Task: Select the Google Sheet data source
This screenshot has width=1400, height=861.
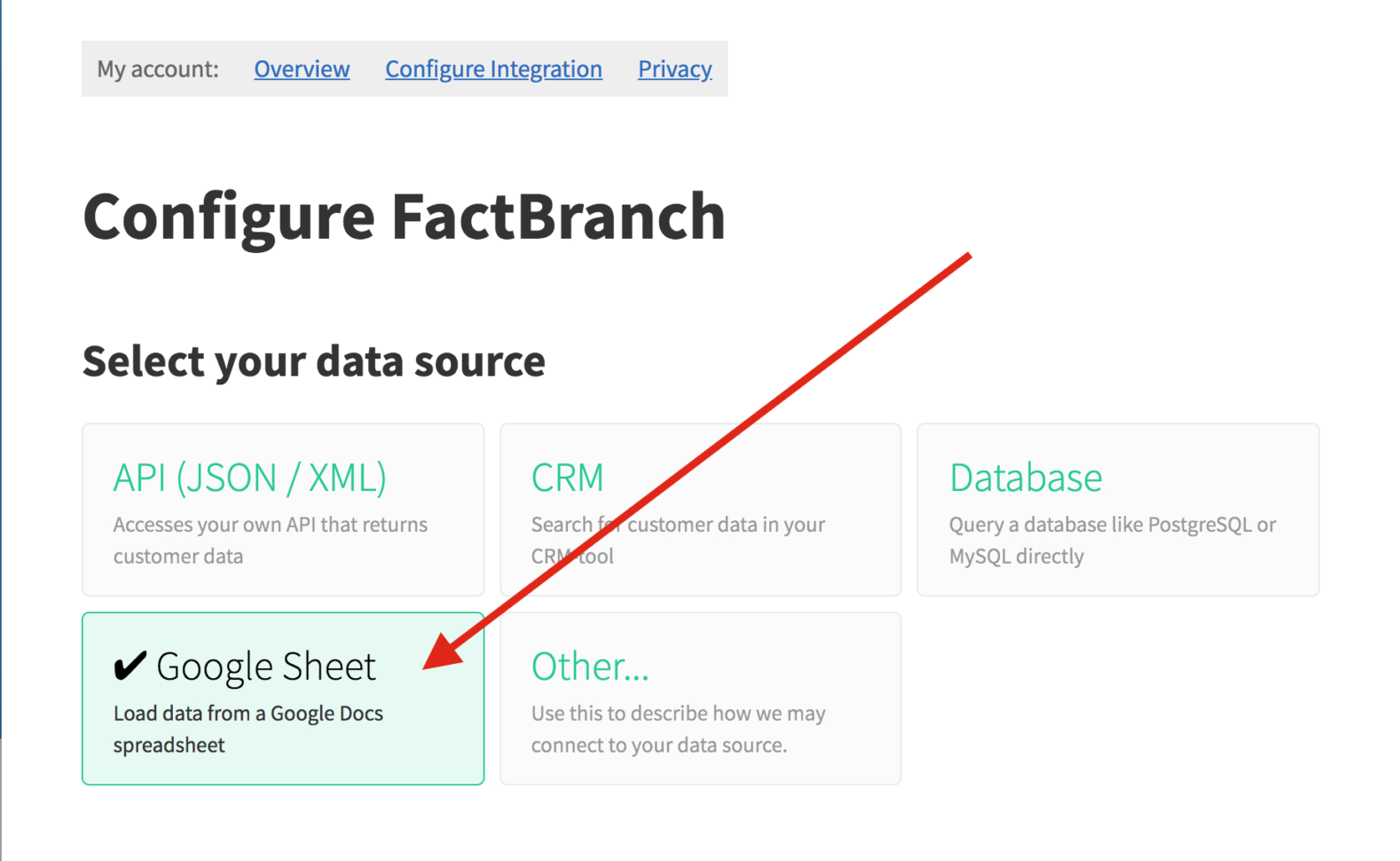Action: point(282,699)
